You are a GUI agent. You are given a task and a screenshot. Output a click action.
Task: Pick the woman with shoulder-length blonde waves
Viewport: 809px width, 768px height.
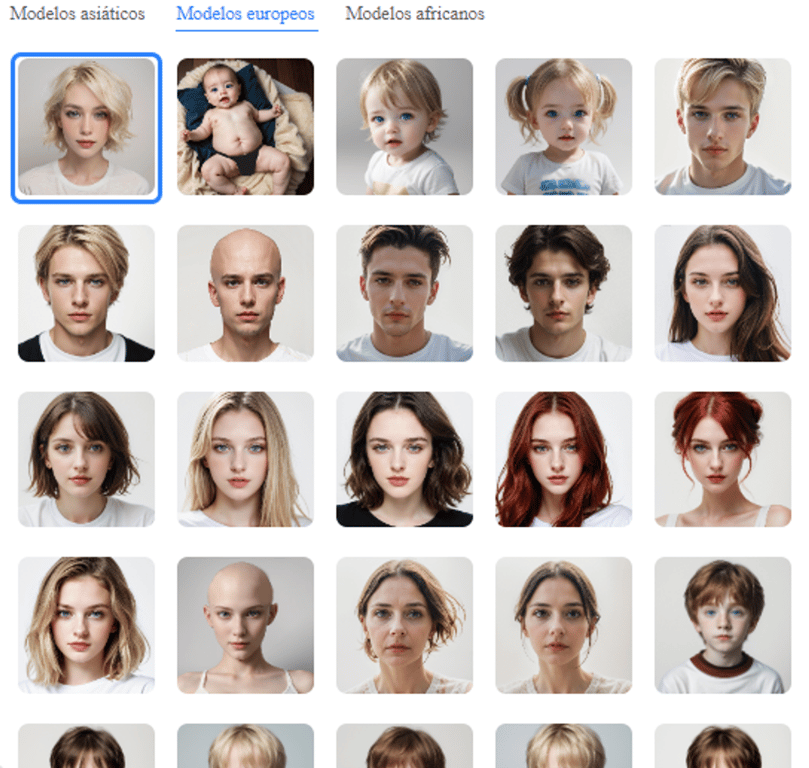click(x=86, y=625)
